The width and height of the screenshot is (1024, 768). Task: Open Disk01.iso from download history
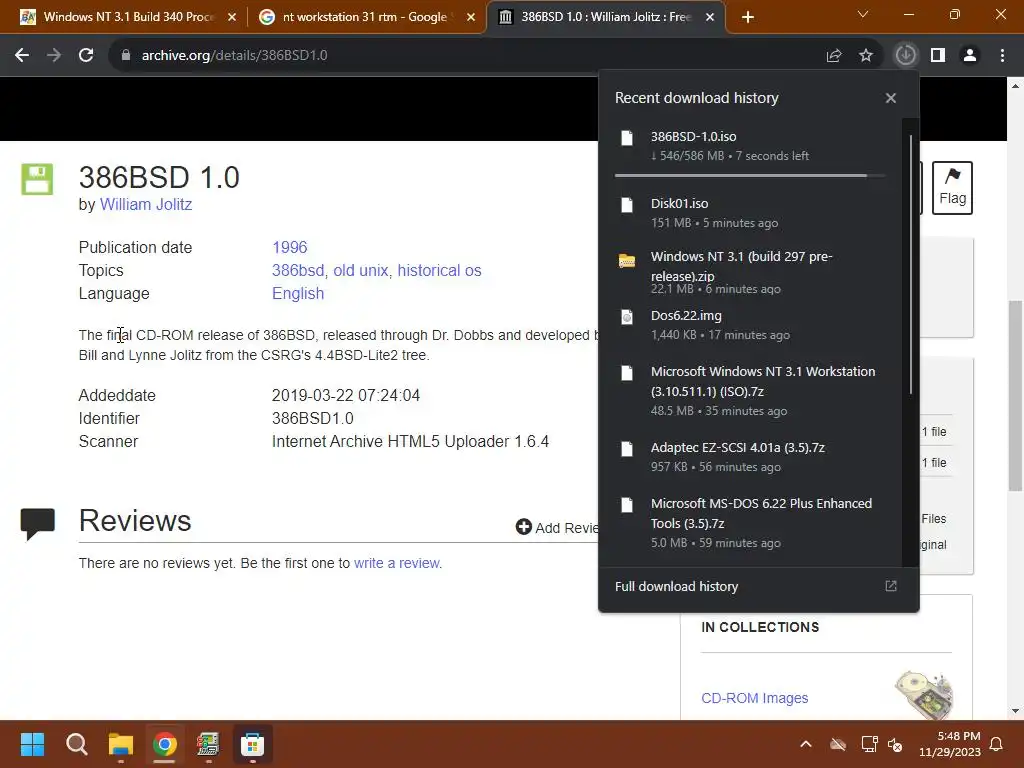pos(750,212)
